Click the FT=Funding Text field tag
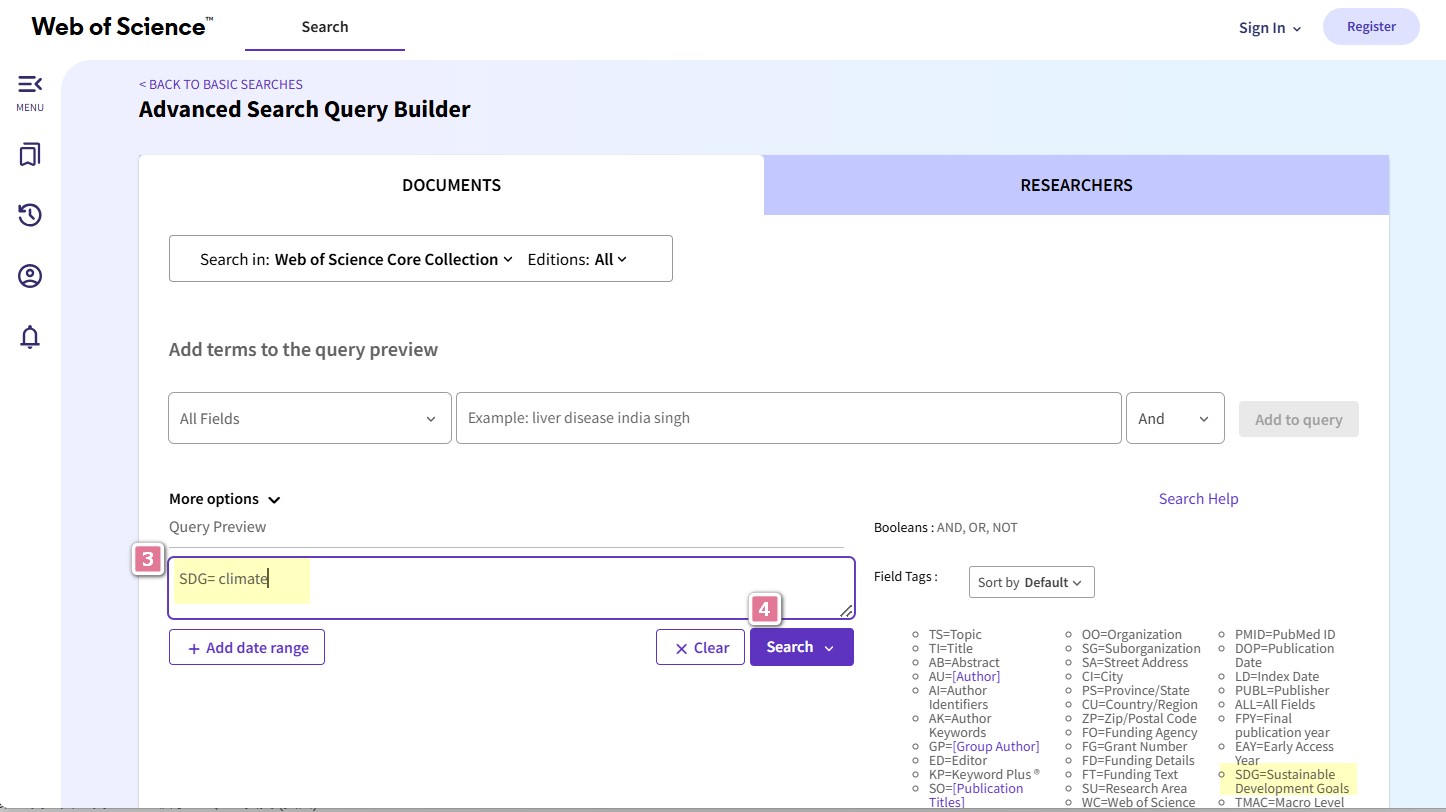The width and height of the screenshot is (1446, 812). tap(1130, 774)
